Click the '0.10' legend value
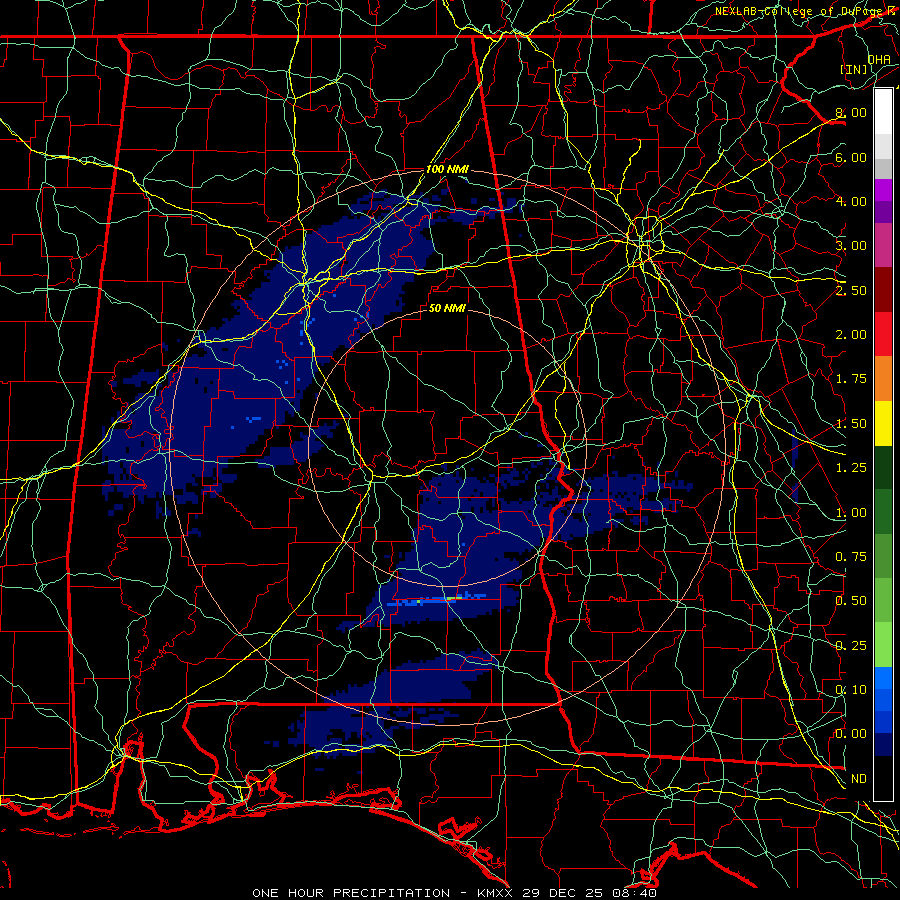Viewport: 900px width, 900px height. point(851,689)
